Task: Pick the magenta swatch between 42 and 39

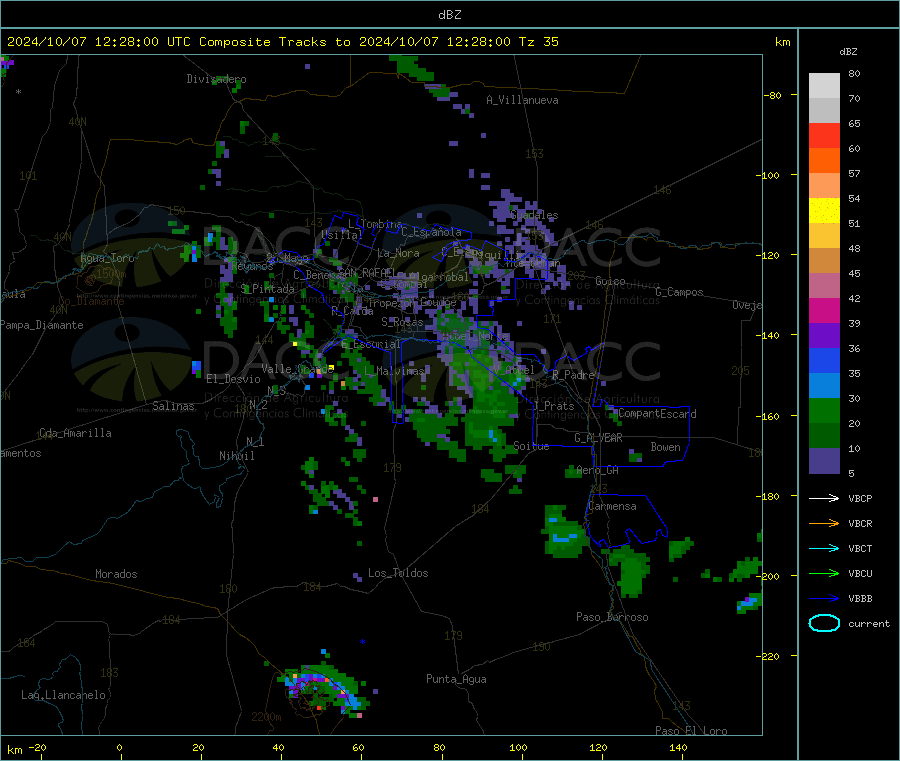Action: coord(824,310)
